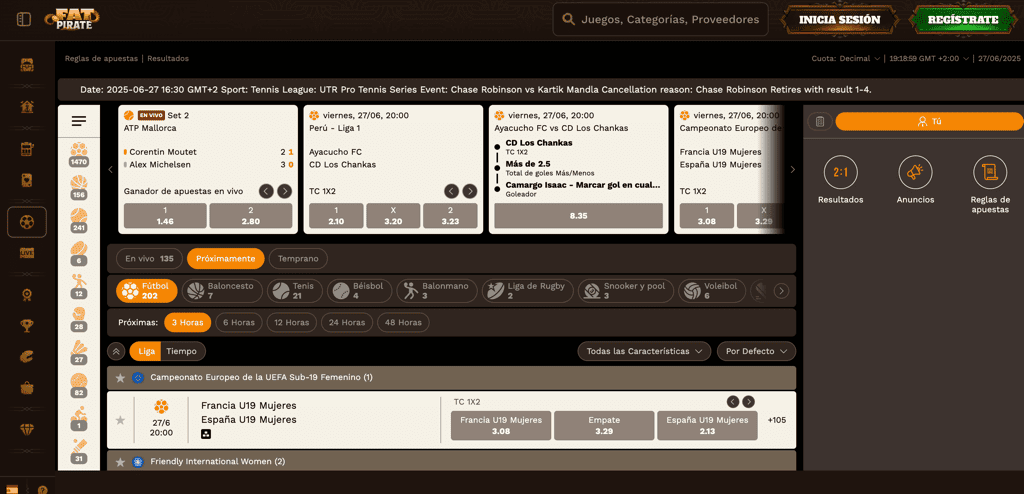Open the Anuncios megaphone icon

tap(914, 173)
